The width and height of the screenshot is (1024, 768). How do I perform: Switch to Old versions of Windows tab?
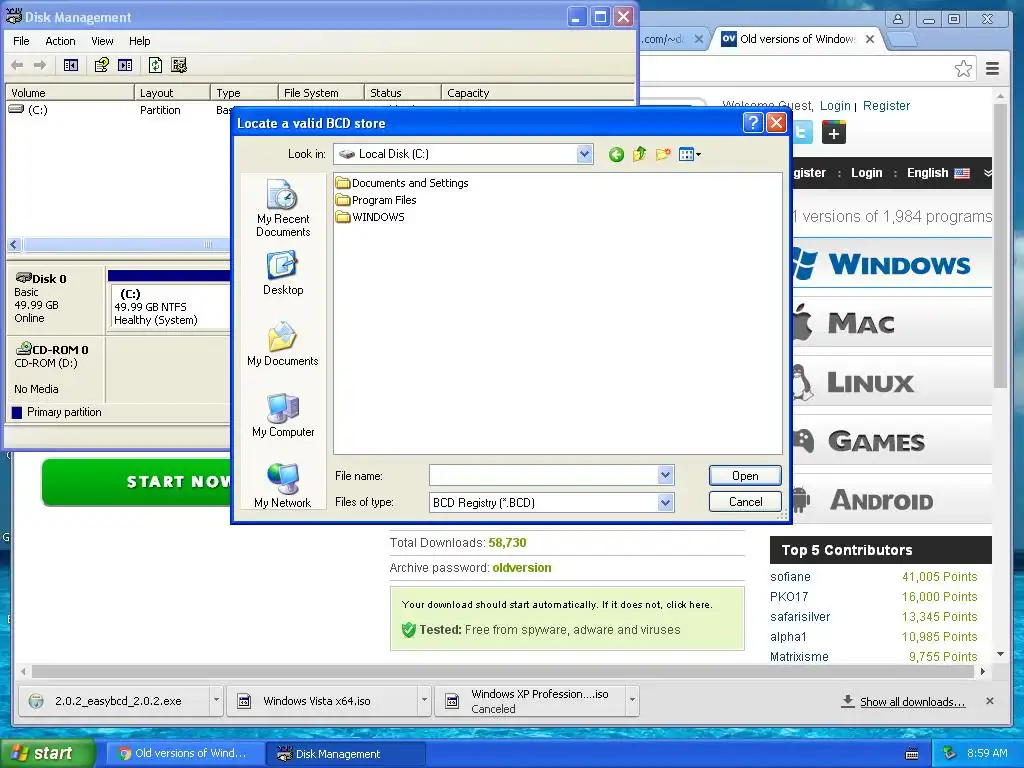[x=797, y=39]
